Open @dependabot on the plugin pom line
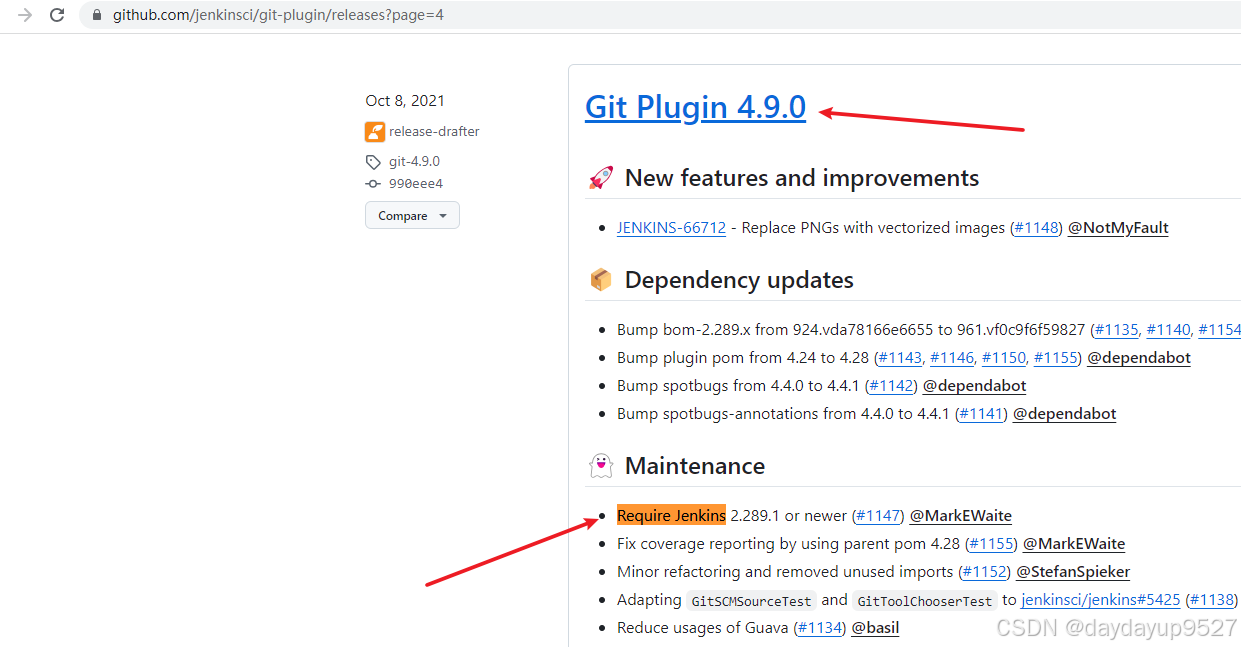 pyautogui.click(x=1139, y=358)
